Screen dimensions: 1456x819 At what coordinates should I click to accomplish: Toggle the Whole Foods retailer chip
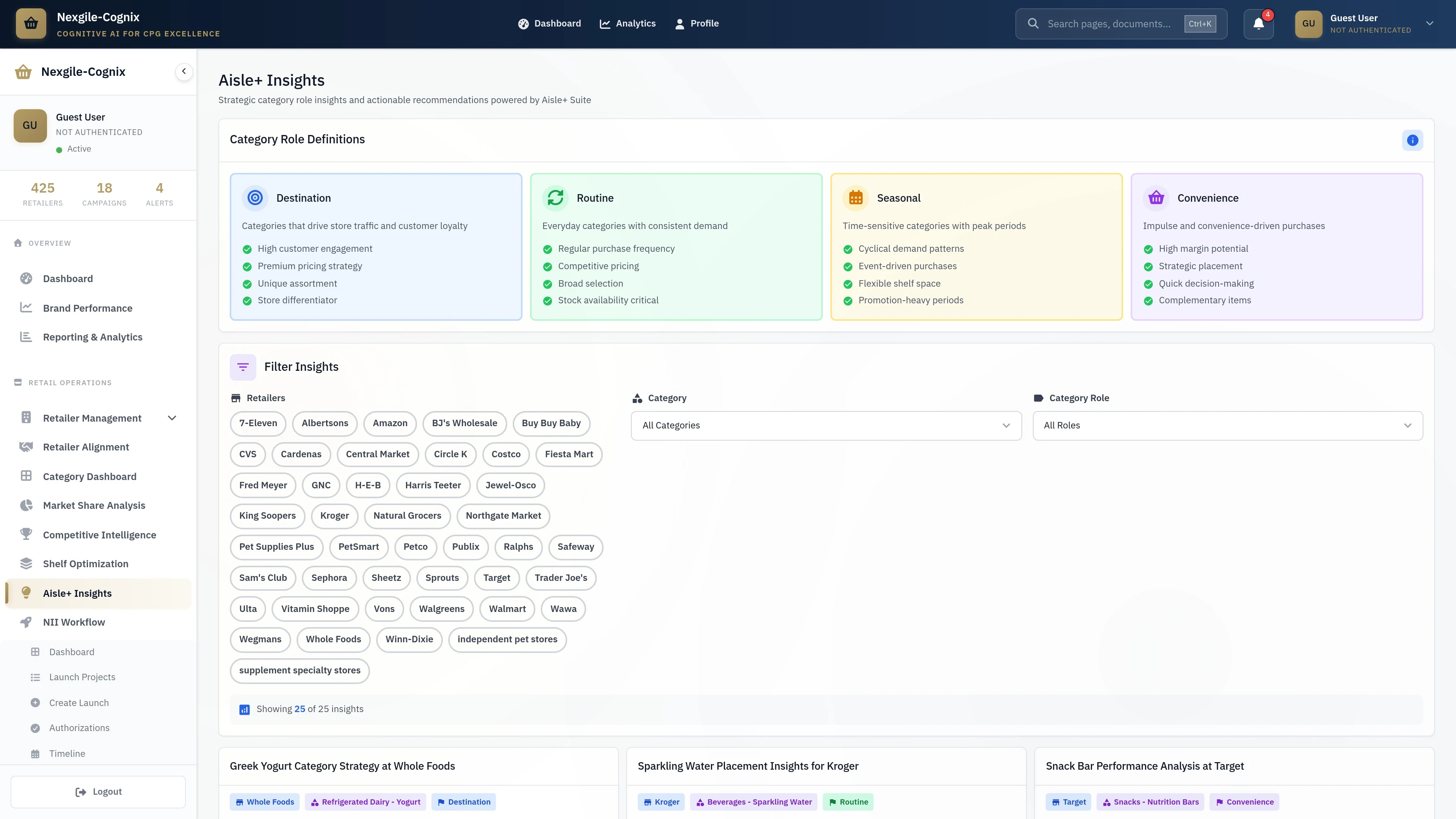tap(333, 639)
